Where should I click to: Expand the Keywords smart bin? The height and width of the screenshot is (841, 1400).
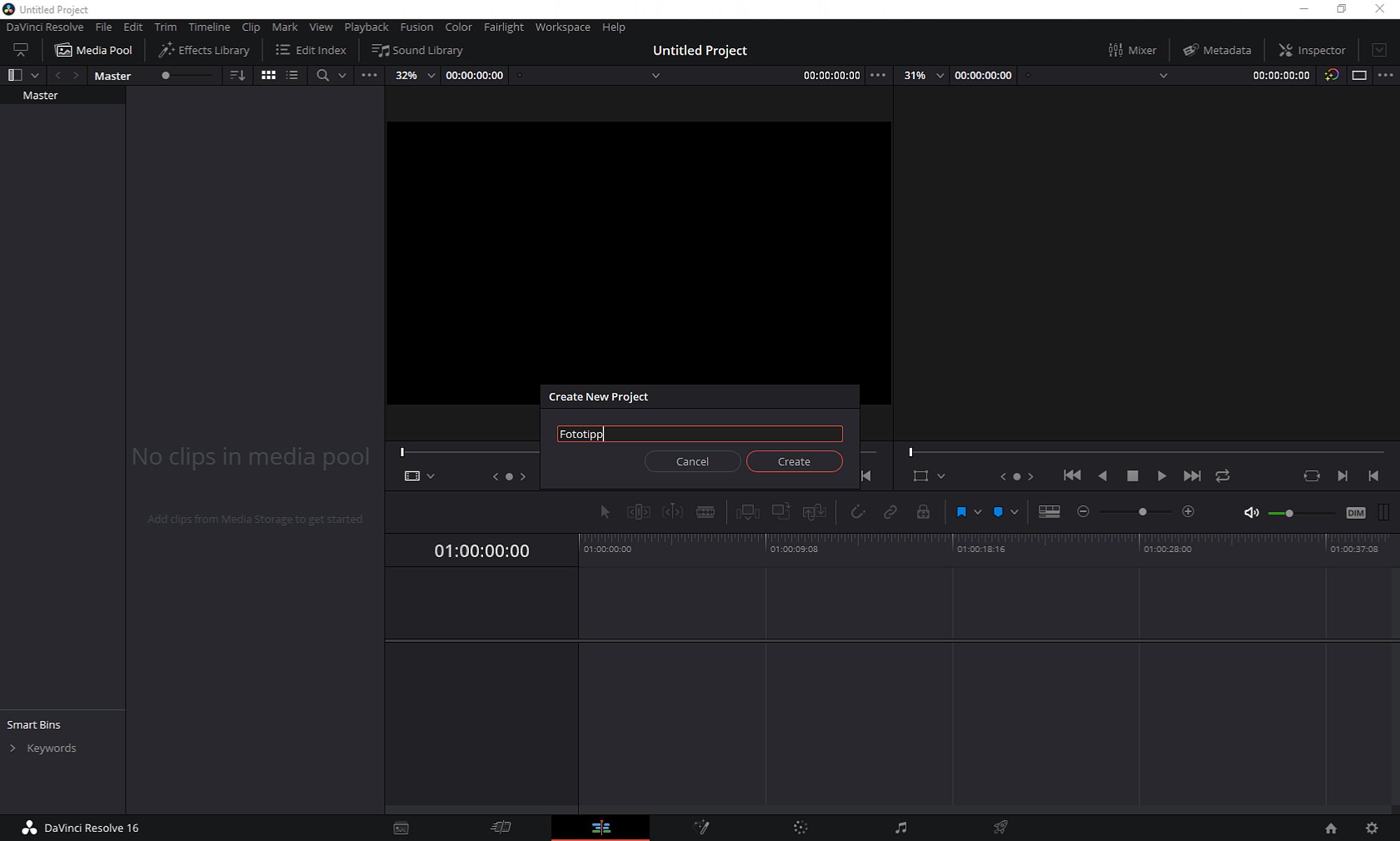13,748
